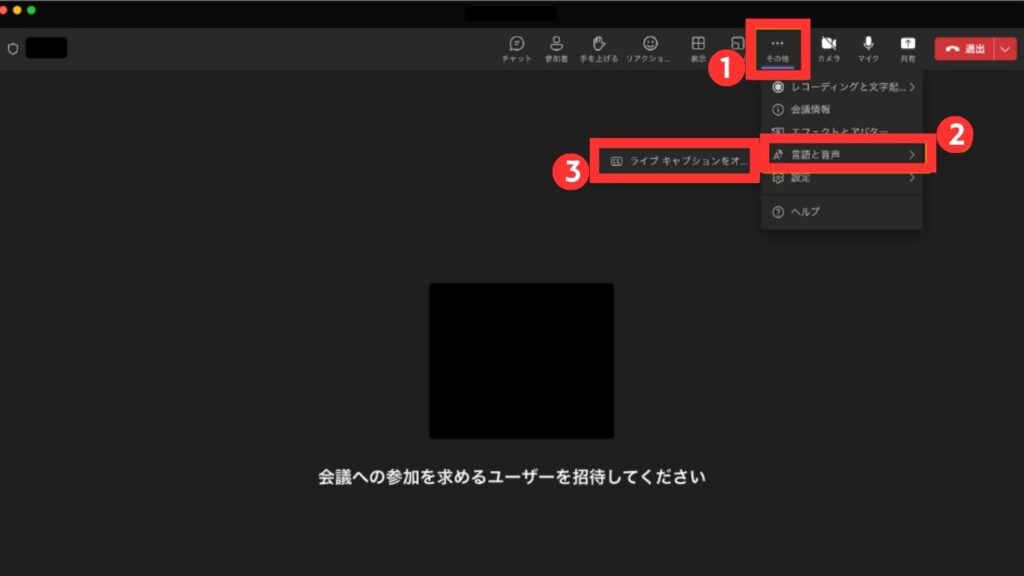Open the リアクション (reactions) picker
Viewport: 1024px width, 576px height.
[x=651, y=48]
